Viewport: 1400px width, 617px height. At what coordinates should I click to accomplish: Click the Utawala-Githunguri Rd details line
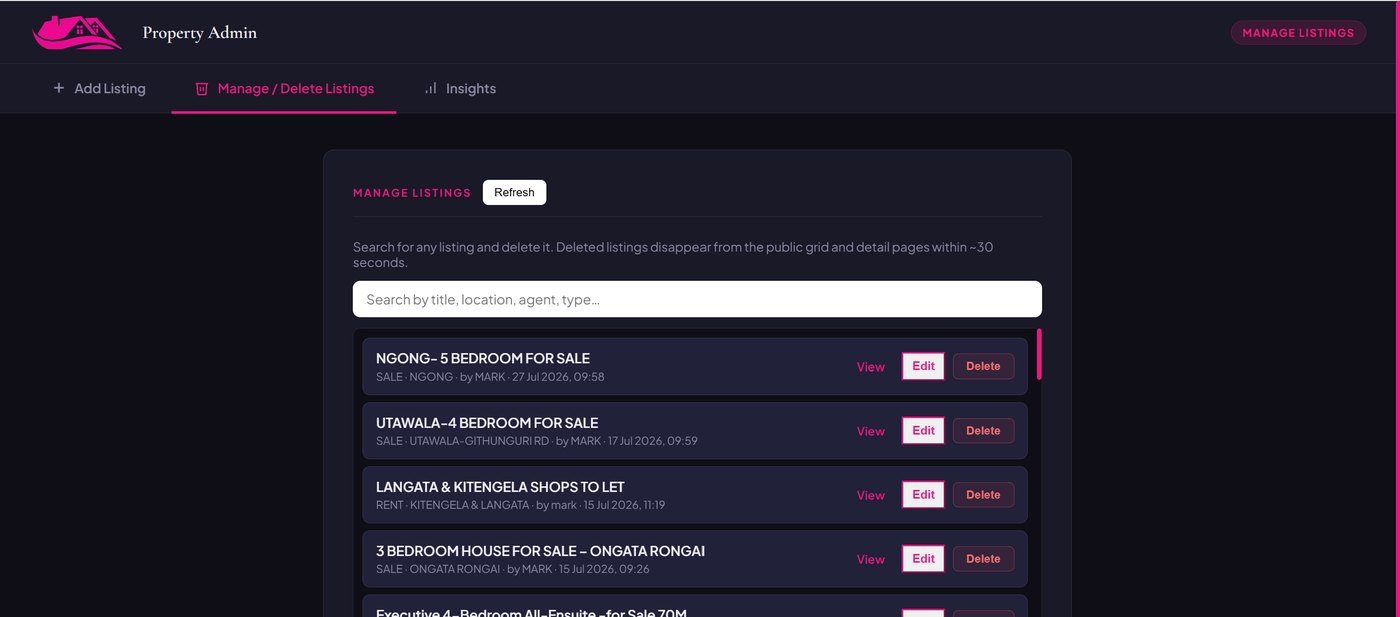click(537, 441)
